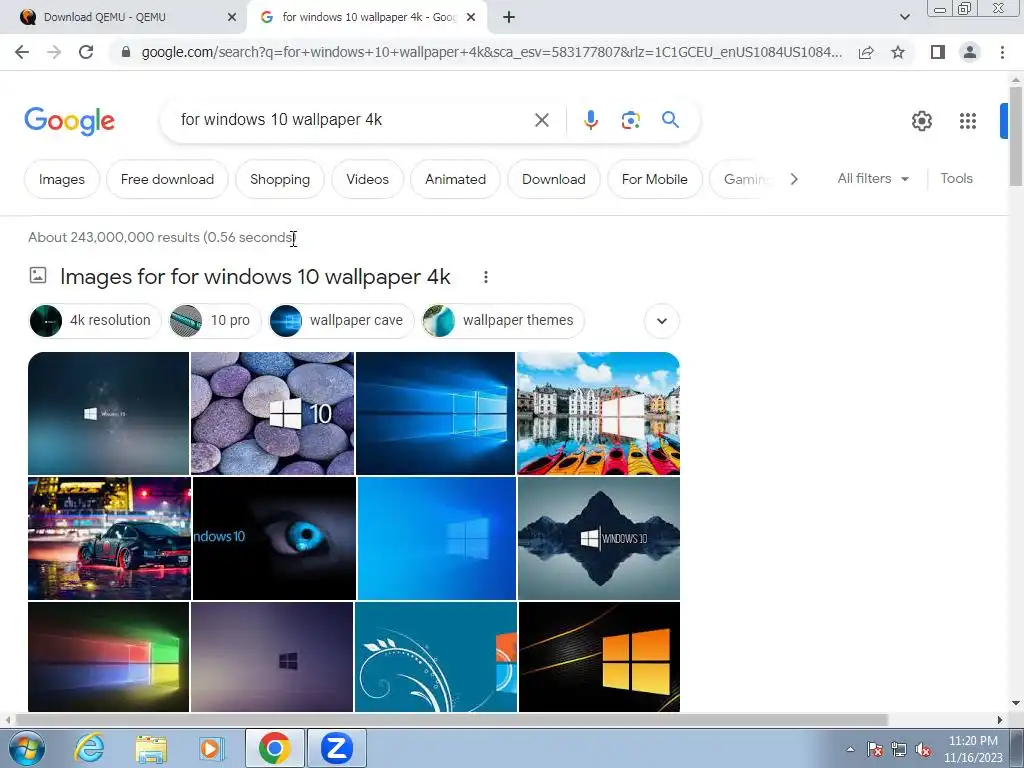Viewport: 1024px width, 768px height.
Task: Click the browser forward arrow
Action: [x=54, y=52]
